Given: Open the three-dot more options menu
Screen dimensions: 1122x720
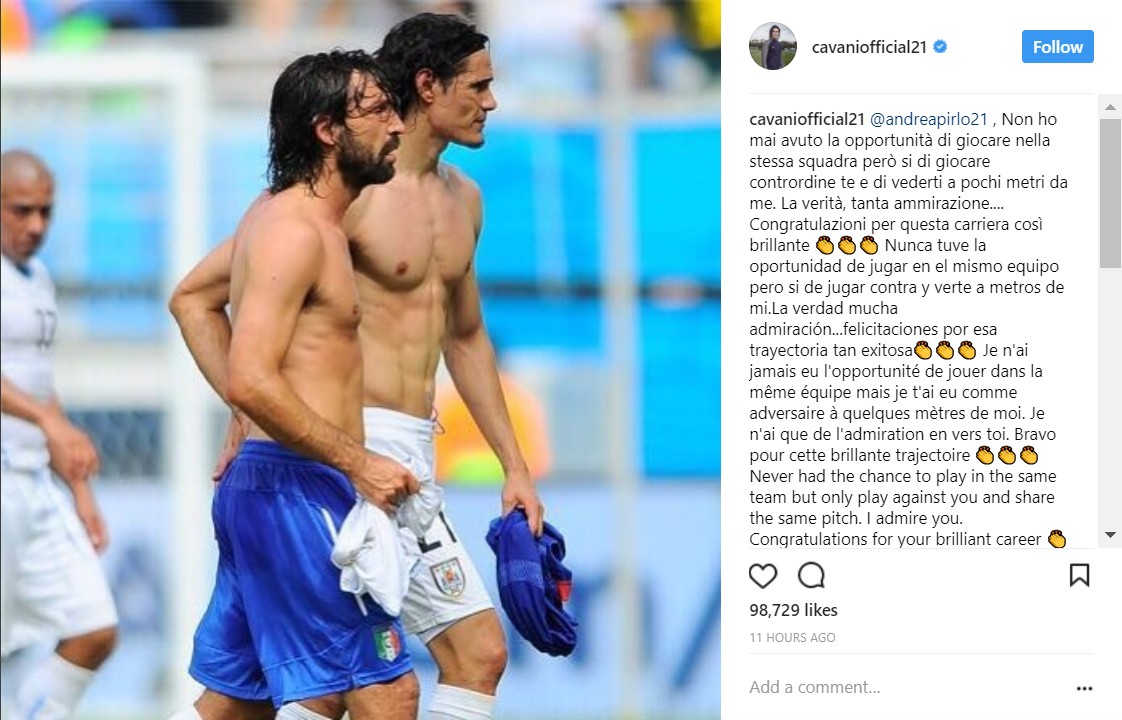Looking at the screenshot, I should point(1084,689).
